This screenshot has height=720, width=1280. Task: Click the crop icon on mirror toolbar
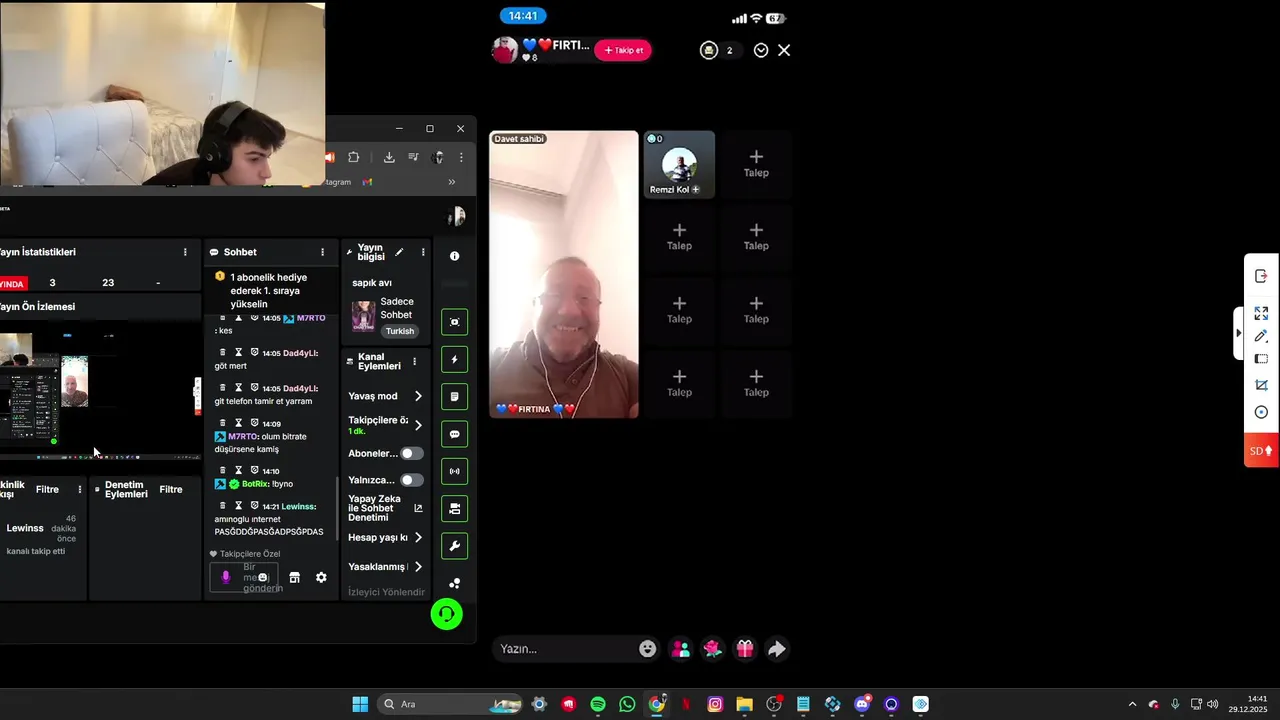(1261, 385)
